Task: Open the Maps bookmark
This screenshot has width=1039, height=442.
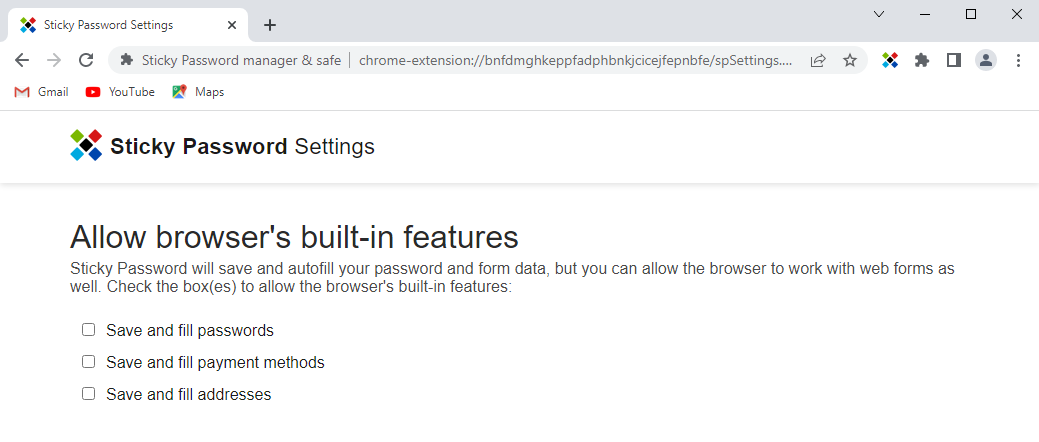Action: tap(198, 92)
